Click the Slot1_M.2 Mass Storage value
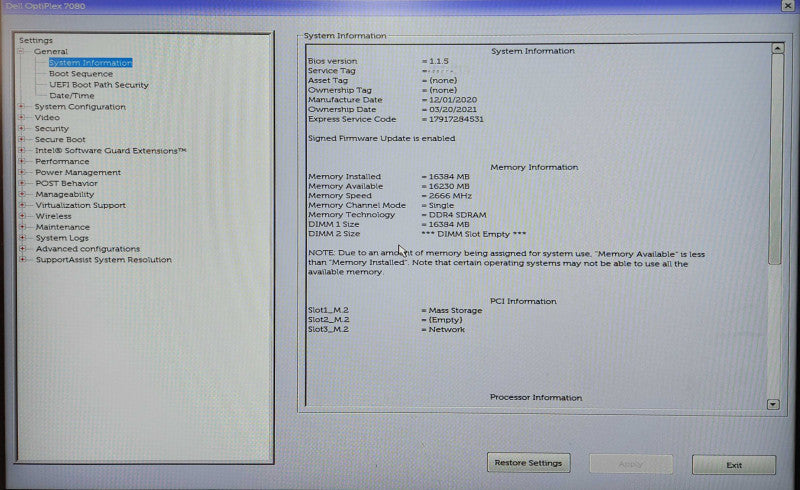Image resolution: width=800 pixels, height=490 pixels. (455, 310)
